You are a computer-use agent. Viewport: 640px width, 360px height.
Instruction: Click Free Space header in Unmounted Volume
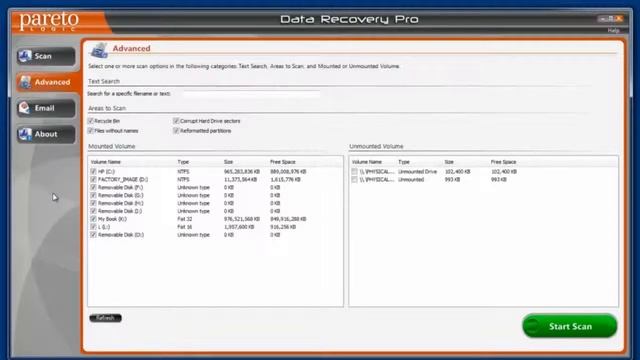coord(503,162)
